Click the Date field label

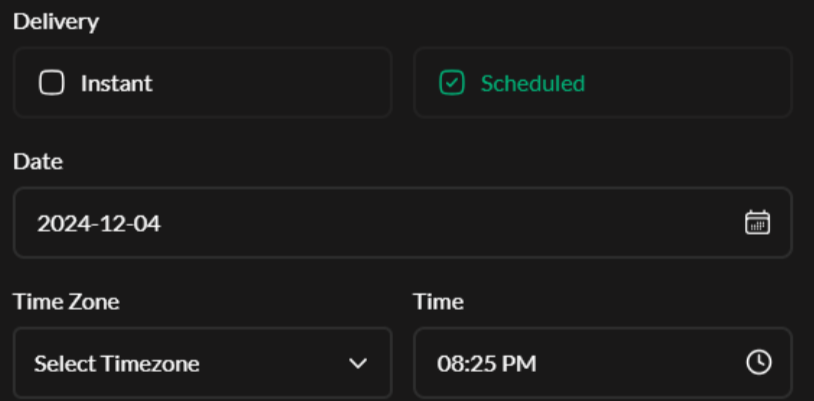[37, 162]
